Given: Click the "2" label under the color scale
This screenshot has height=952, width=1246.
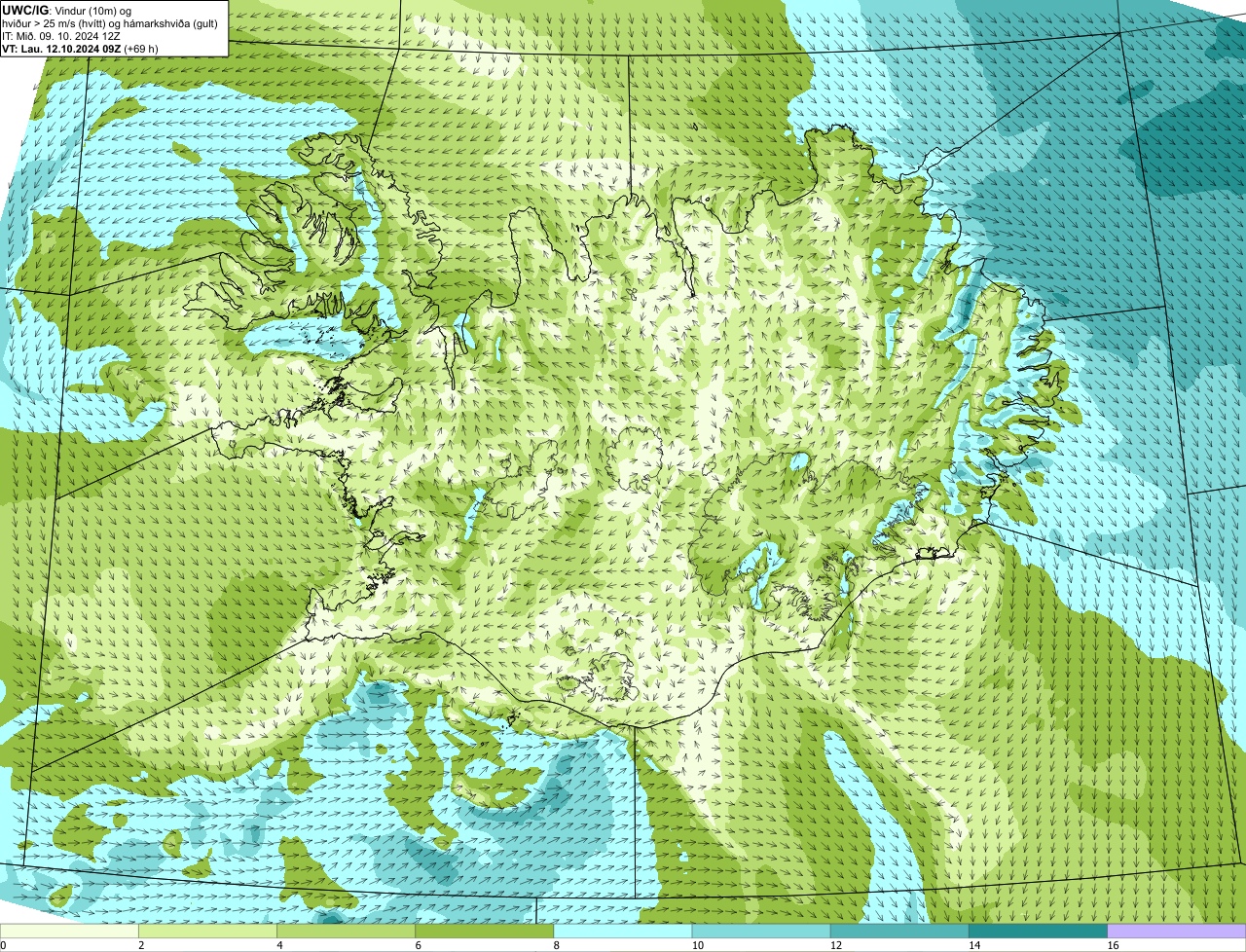Looking at the screenshot, I should coord(141,945).
